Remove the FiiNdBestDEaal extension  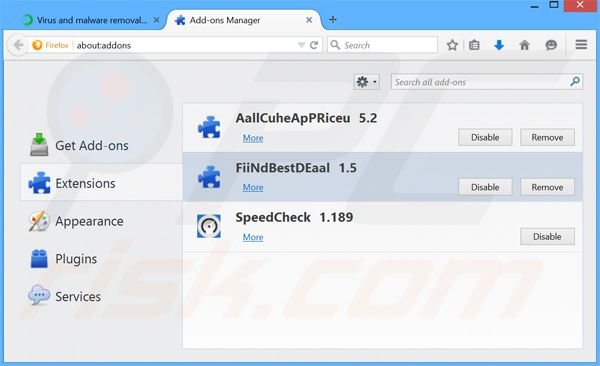tap(547, 187)
